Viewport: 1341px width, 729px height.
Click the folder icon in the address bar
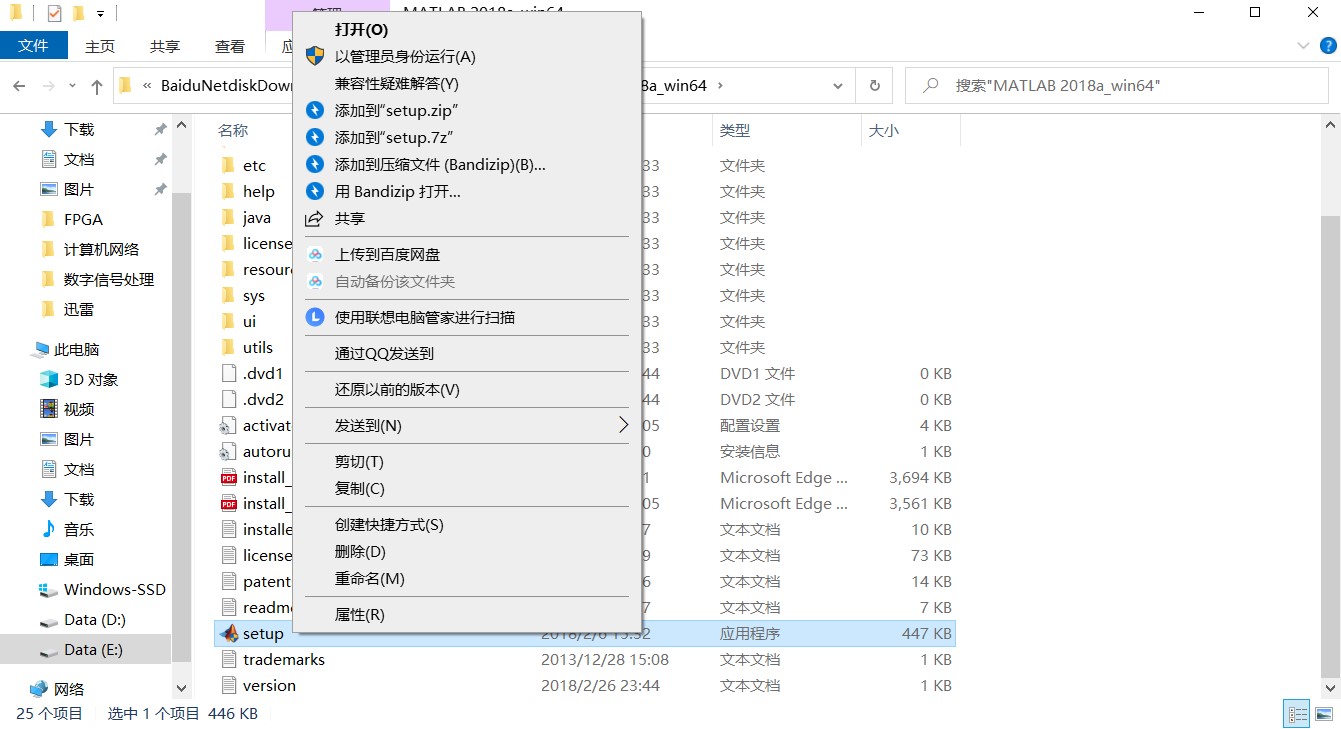[124, 85]
